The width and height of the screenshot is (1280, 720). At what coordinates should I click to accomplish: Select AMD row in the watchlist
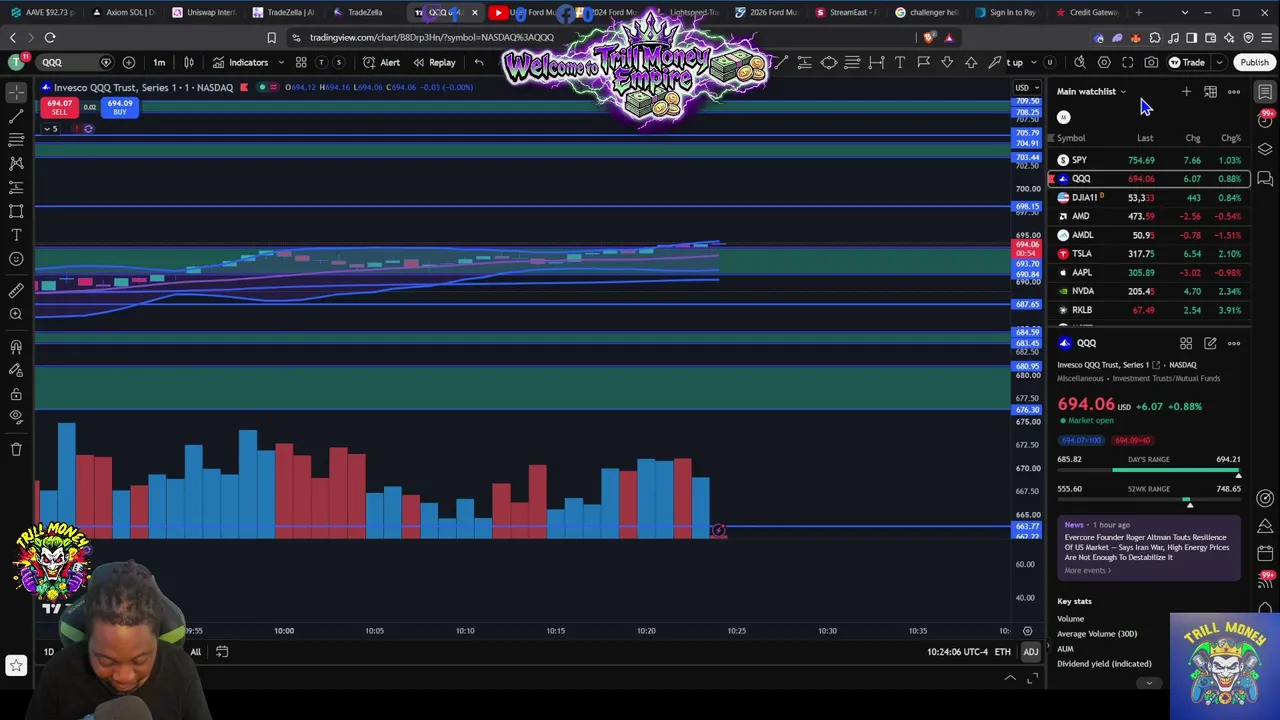tap(1149, 216)
